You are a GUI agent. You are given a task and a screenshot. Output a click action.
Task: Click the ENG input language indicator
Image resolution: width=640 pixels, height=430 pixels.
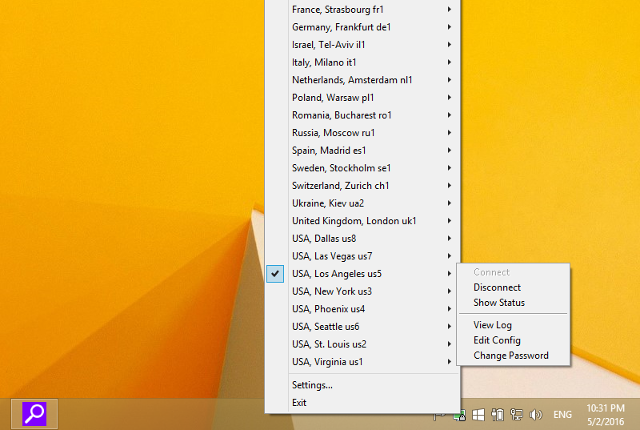pyautogui.click(x=562, y=415)
